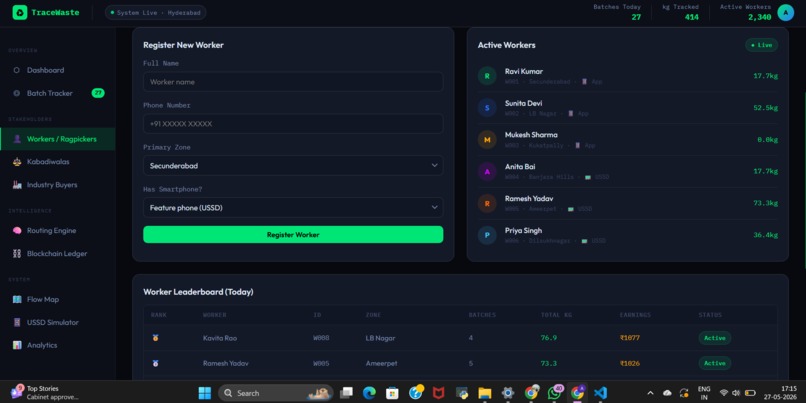
Task: Click Ravi Kumar's 17.7kg value
Action: click(765, 76)
